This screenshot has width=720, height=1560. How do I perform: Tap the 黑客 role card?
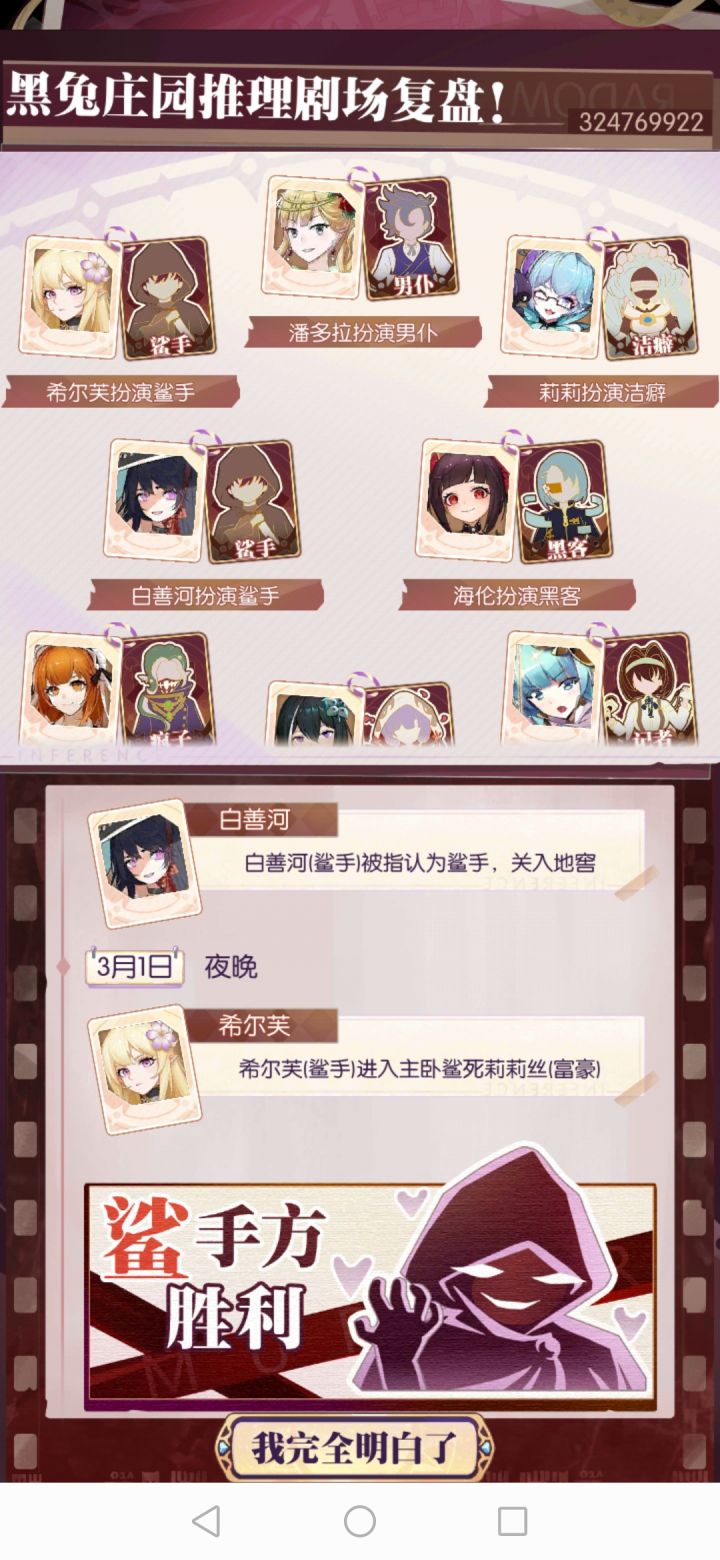click(x=563, y=501)
